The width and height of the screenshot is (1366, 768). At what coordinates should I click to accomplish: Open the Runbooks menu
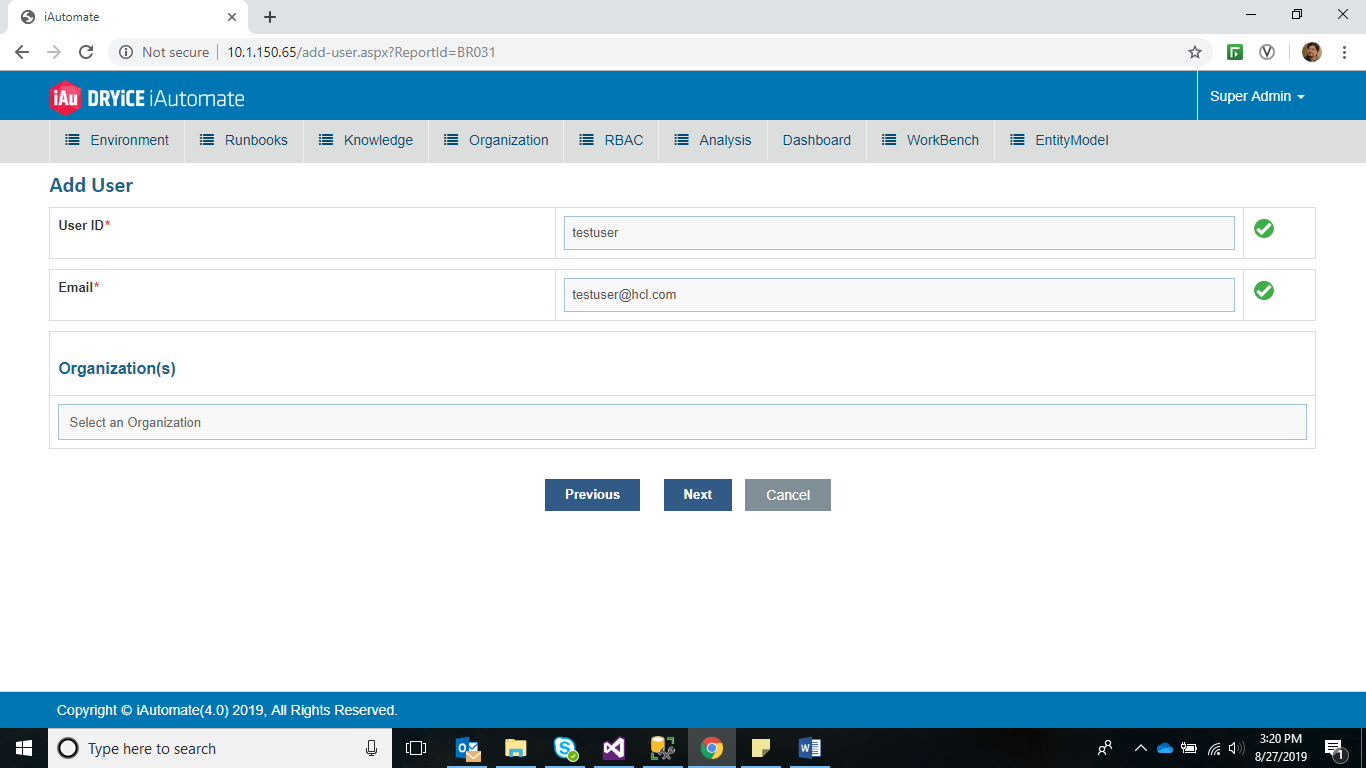click(x=243, y=140)
